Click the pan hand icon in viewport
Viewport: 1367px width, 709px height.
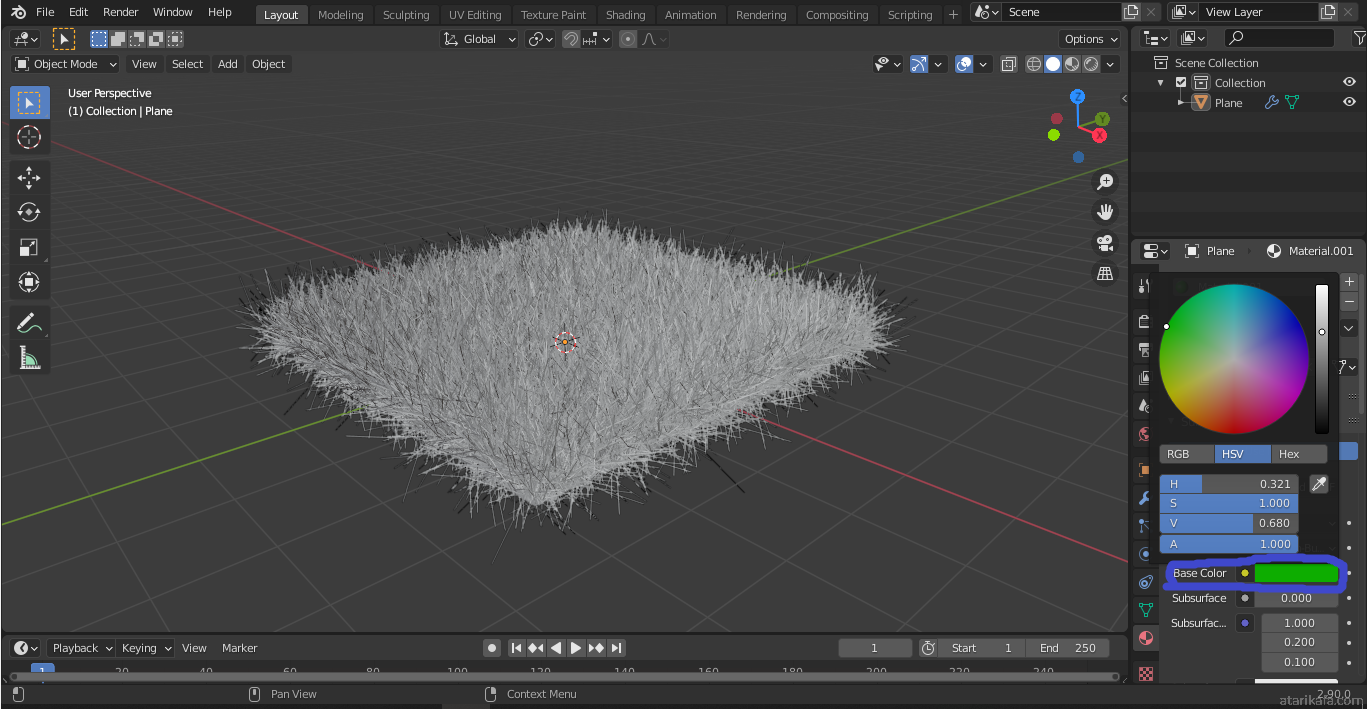[x=1105, y=212]
